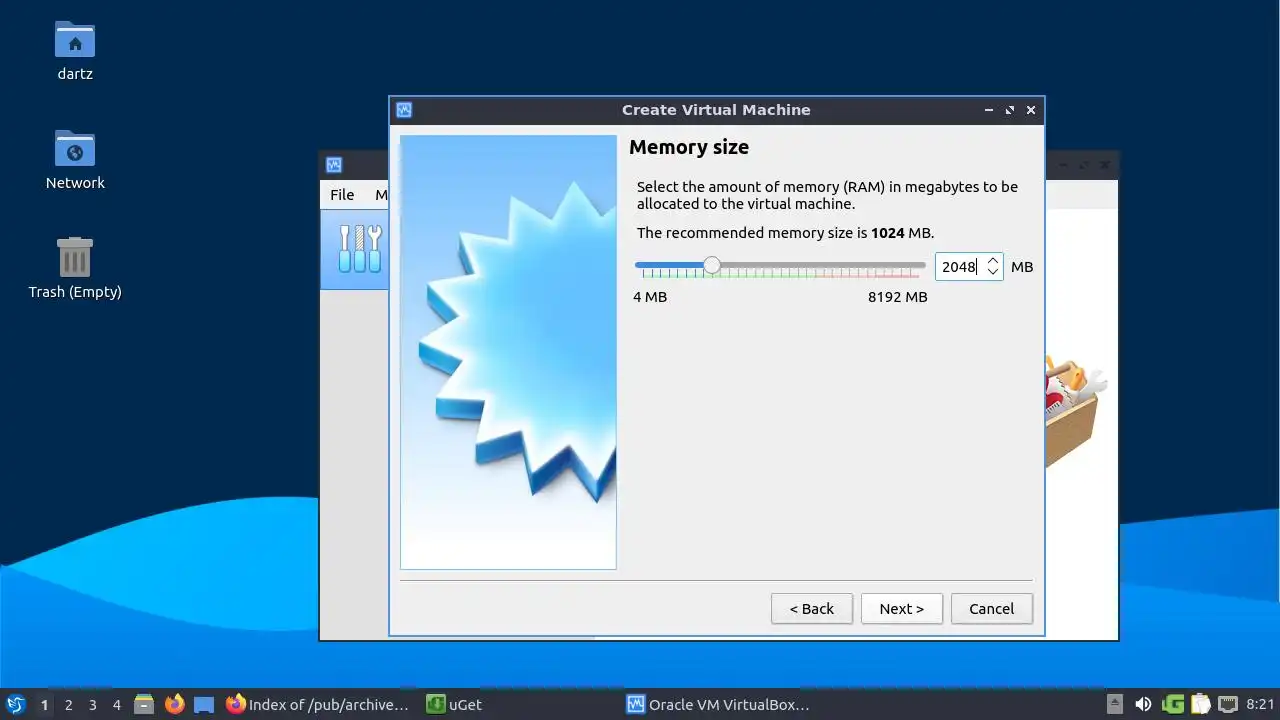Viewport: 1280px width, 720px height.
Task: Click the removable media eject tray icon
Action: coord(1116,704)
